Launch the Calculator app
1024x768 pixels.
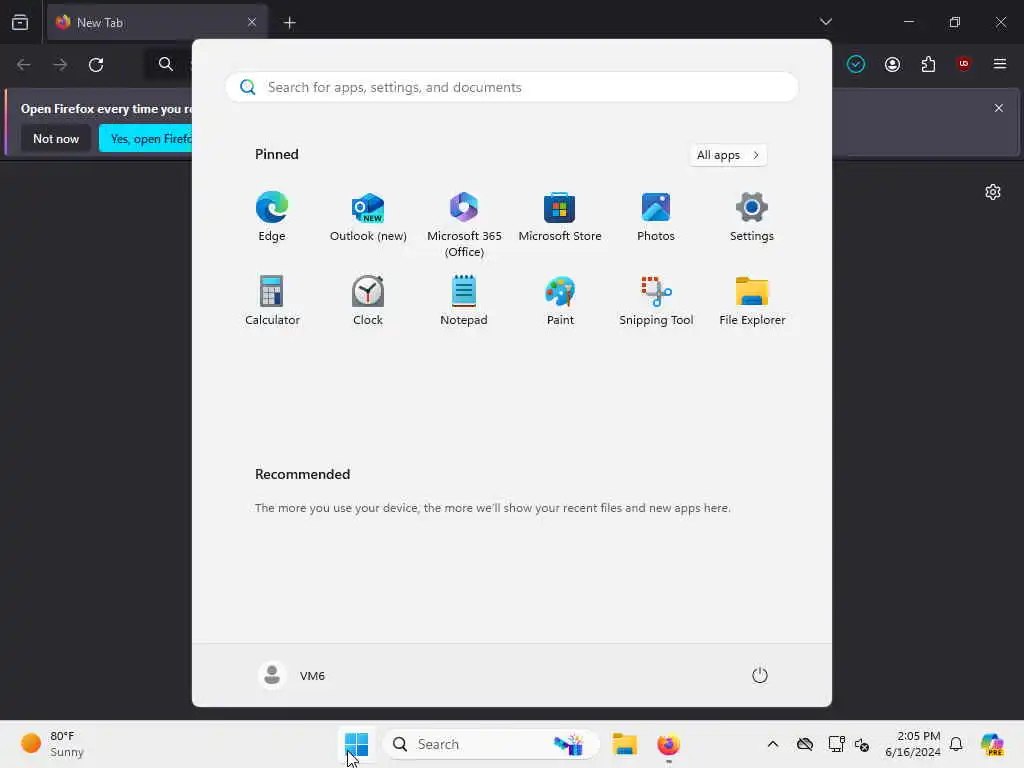[272, 300]
